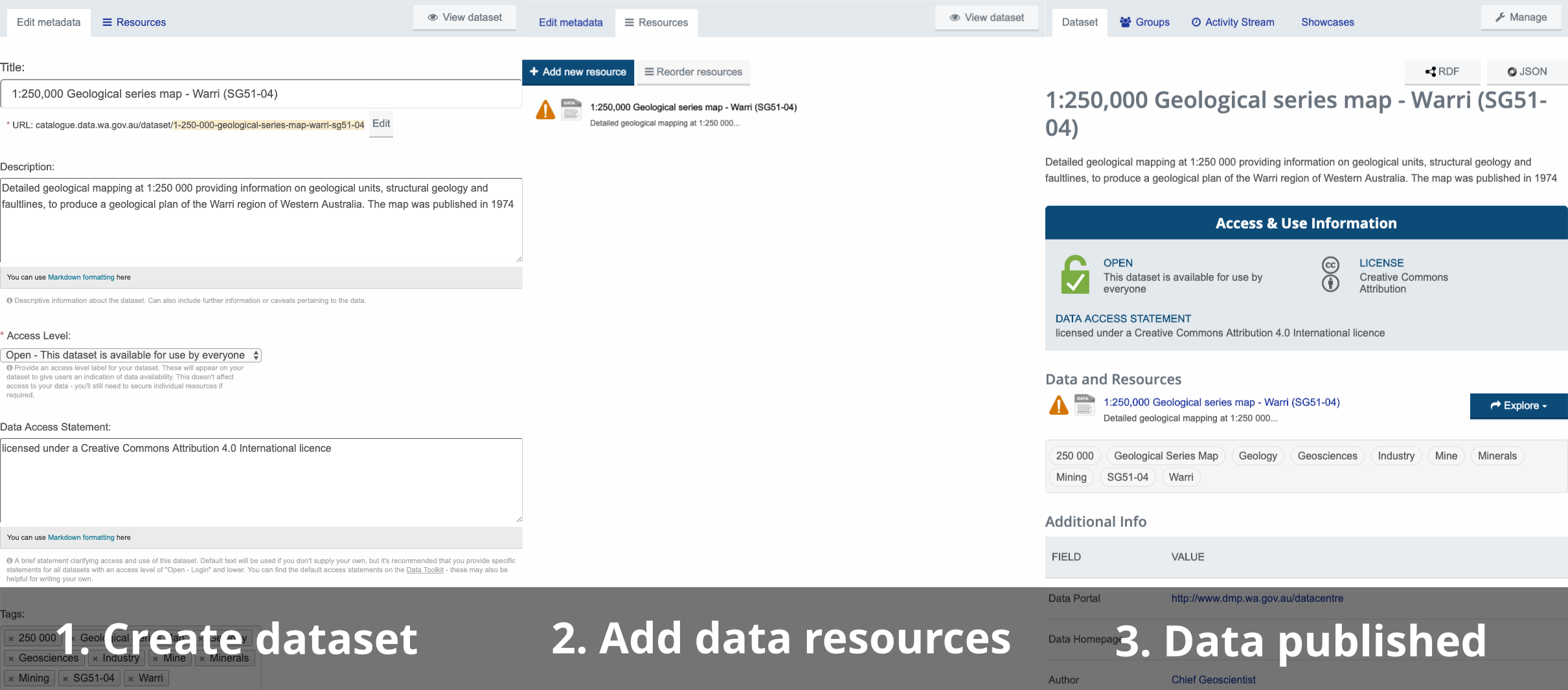Click the Minerals tag pill on published page
1568x690 pixels.
point(1497,456)
